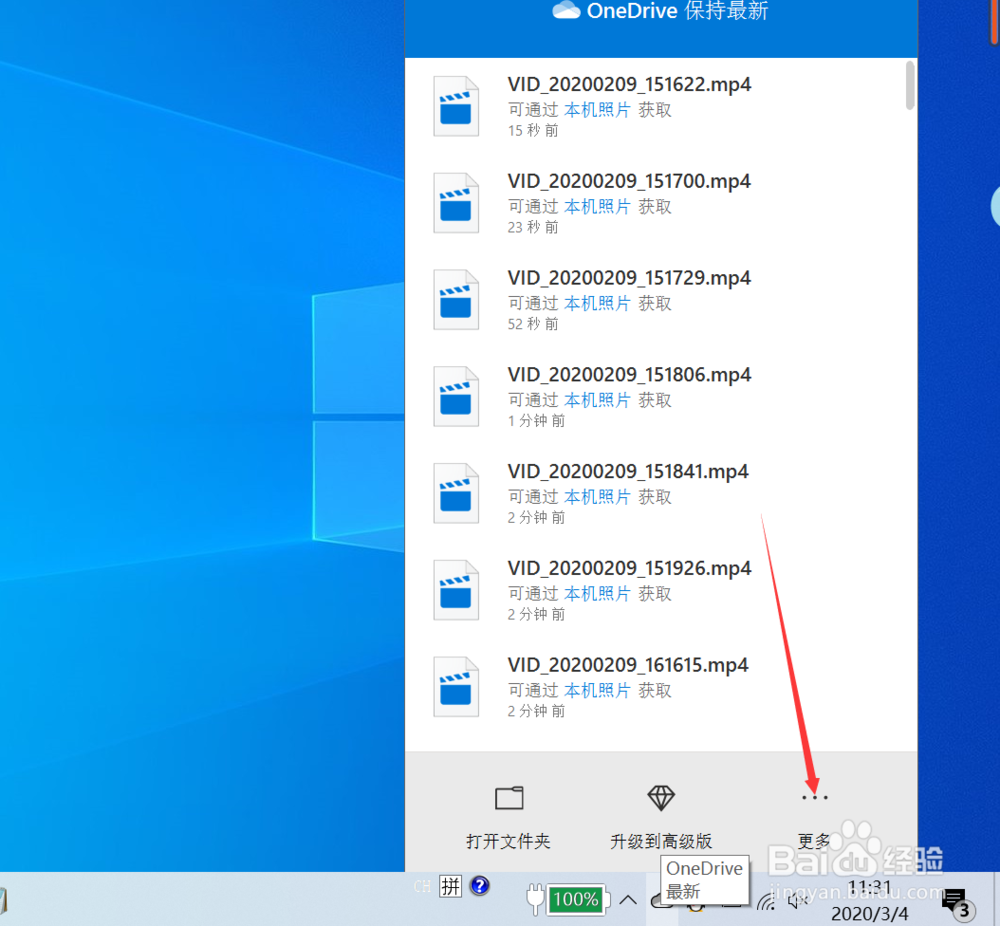Click the power plug icon in taskbar
The image size is (1000, 926).
click(x=535, y=899)
